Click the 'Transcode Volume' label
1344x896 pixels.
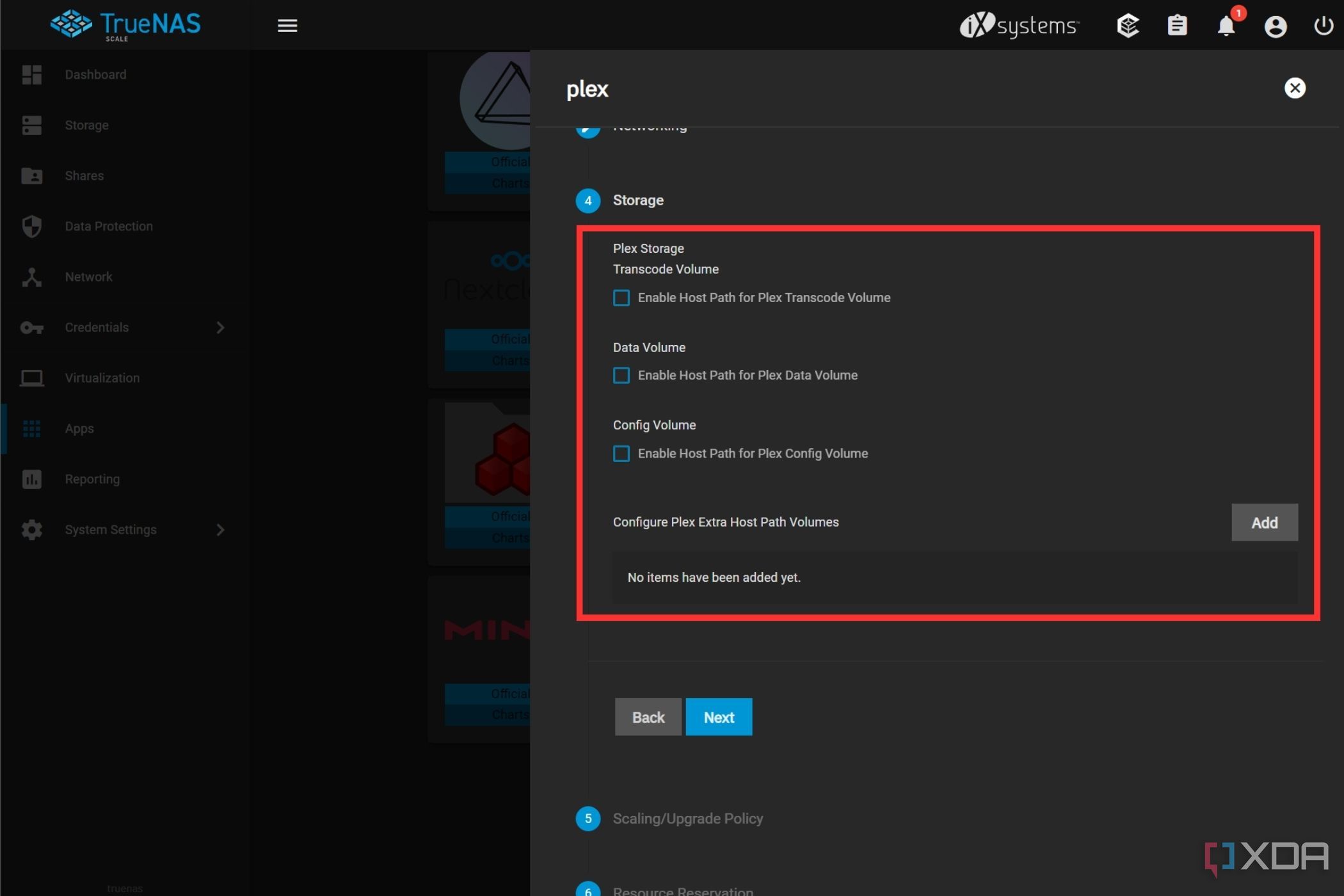pyautogui.click(x=666, y=269)
